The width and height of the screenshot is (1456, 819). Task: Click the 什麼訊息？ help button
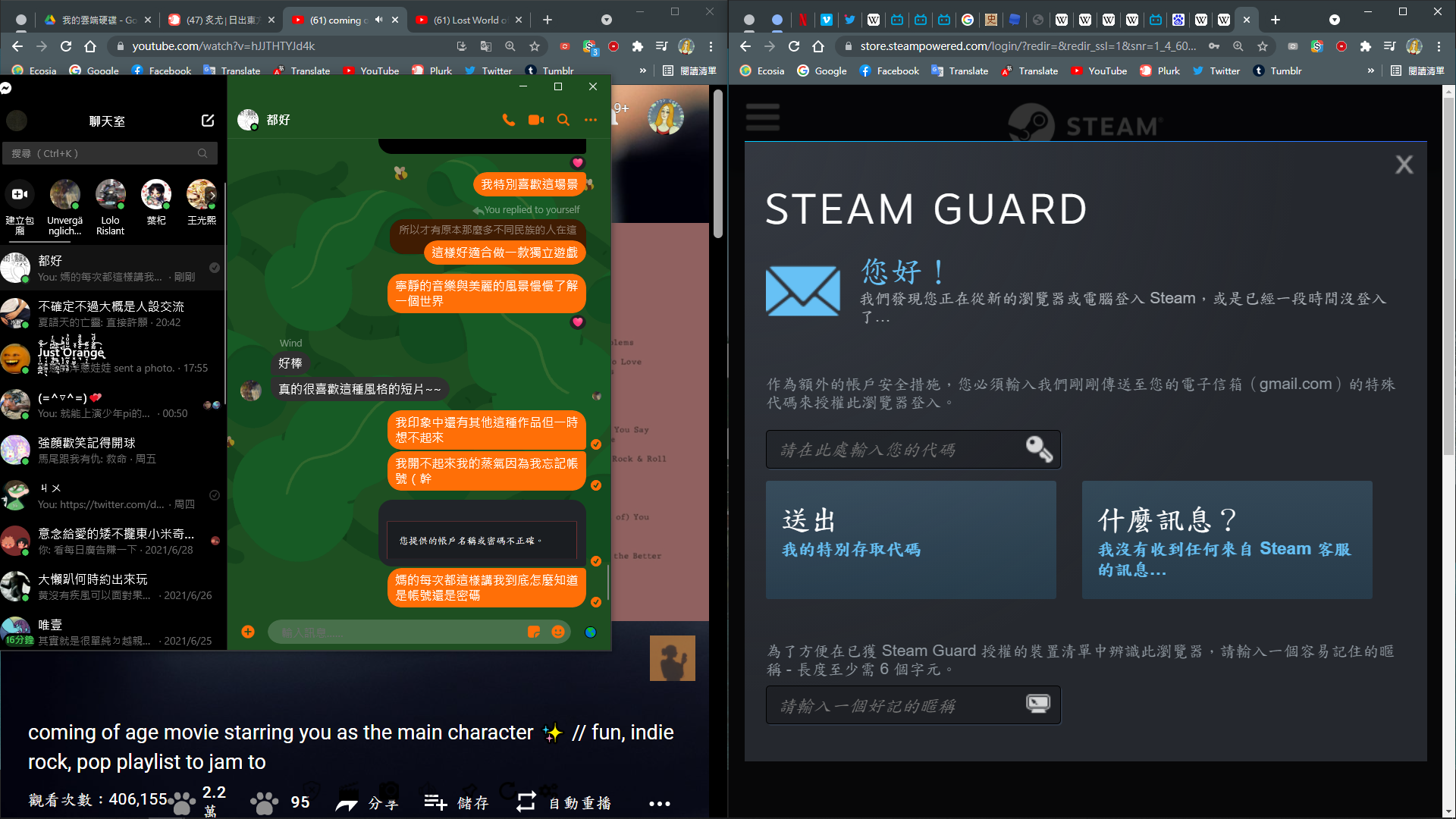[x=1227, y=540]
